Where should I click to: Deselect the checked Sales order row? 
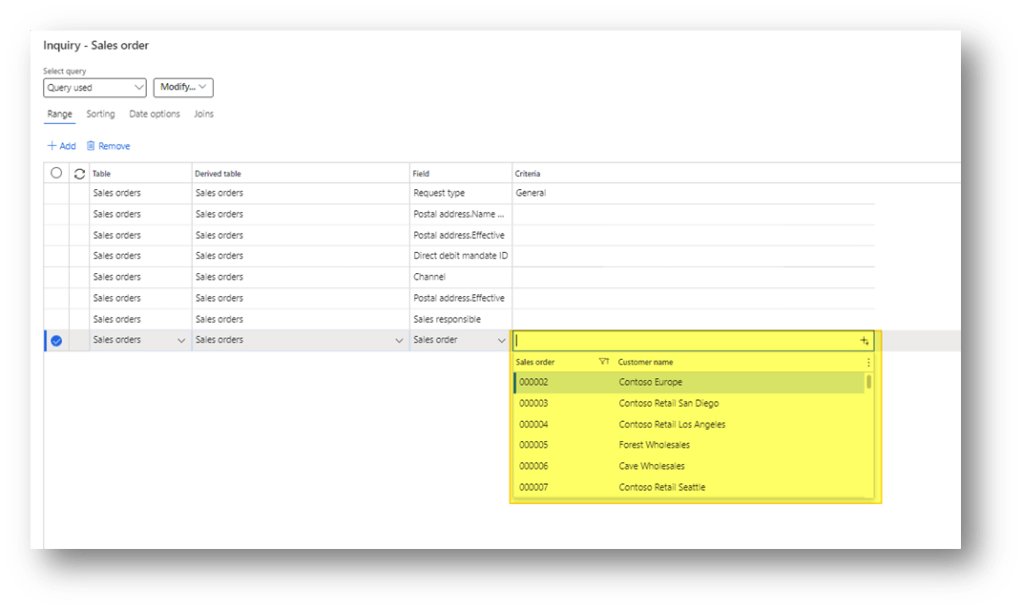point(56,341)
